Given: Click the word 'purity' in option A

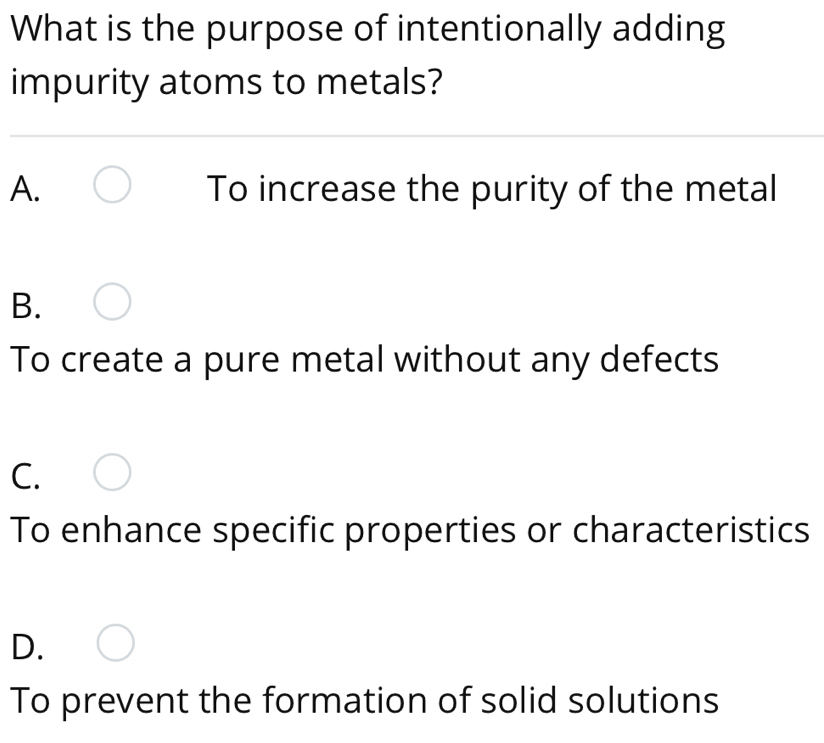Looking at the screenshot, I should click(518, 191).
